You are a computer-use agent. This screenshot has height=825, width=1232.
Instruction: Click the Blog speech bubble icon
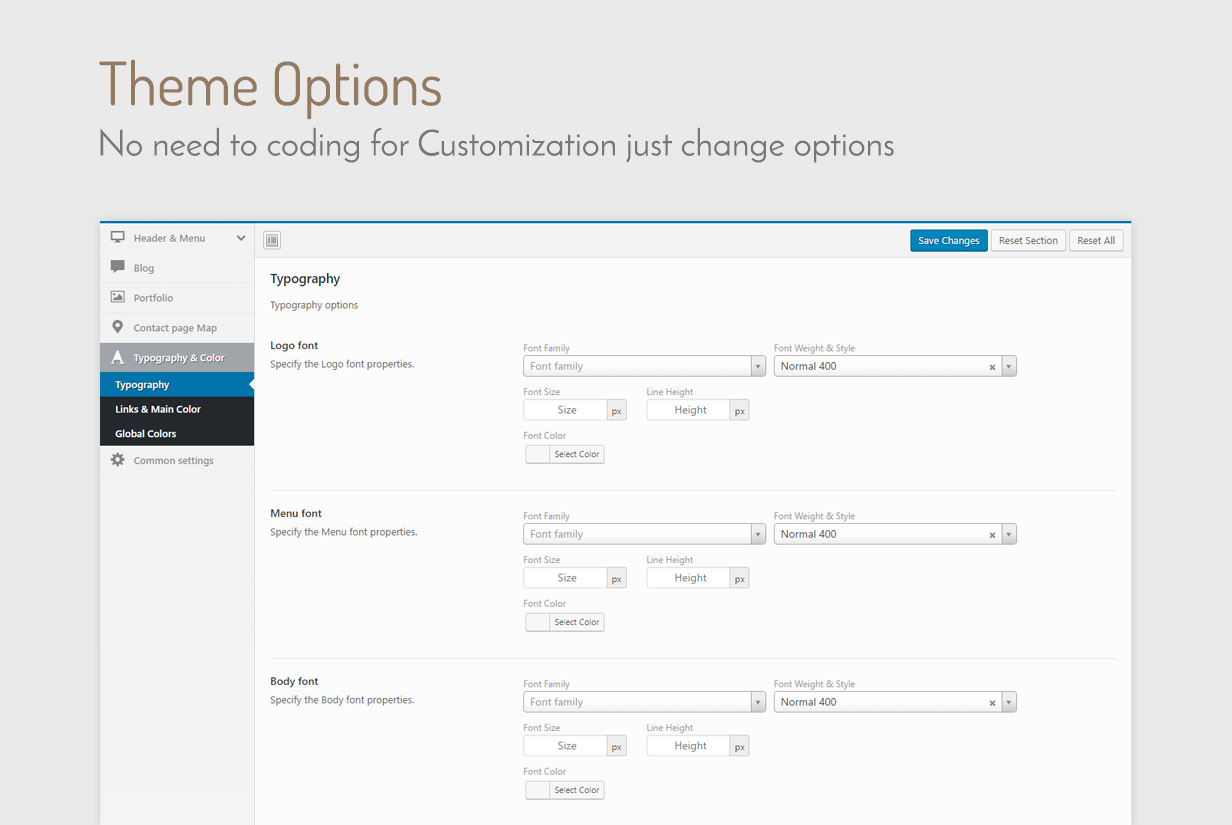118,267
